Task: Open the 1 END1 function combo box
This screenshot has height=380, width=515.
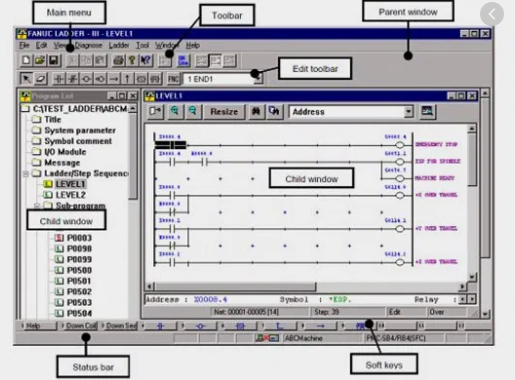Action: [x=223, y=79]
